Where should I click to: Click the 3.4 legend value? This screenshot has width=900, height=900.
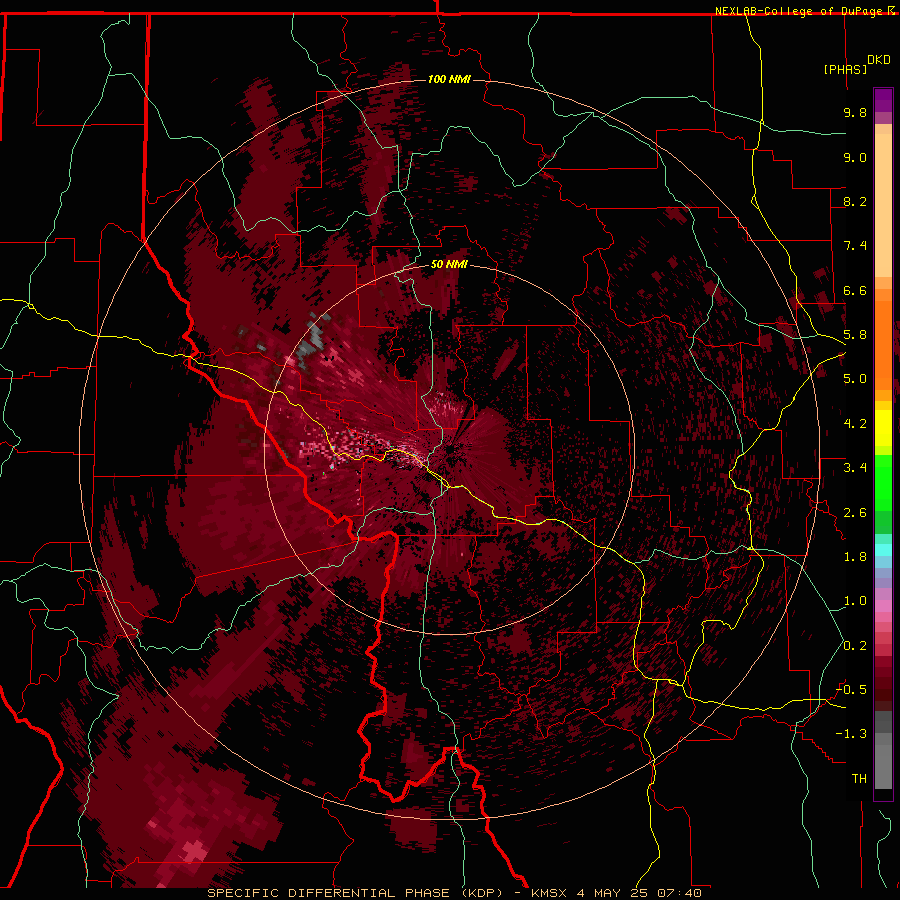click(855, 468)
